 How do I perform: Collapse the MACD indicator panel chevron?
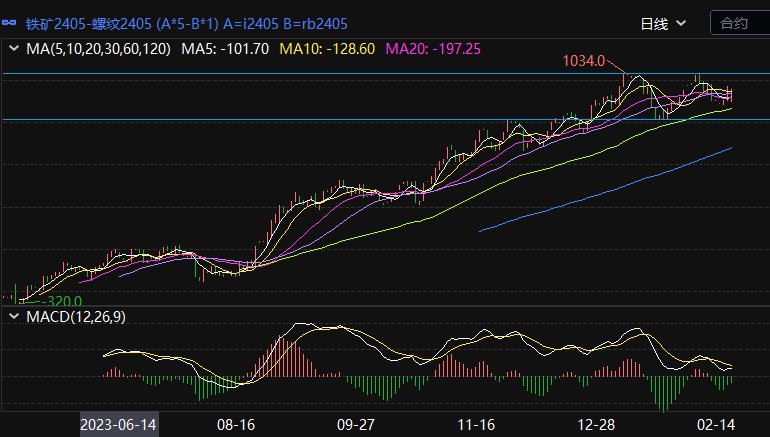(14, 316)
